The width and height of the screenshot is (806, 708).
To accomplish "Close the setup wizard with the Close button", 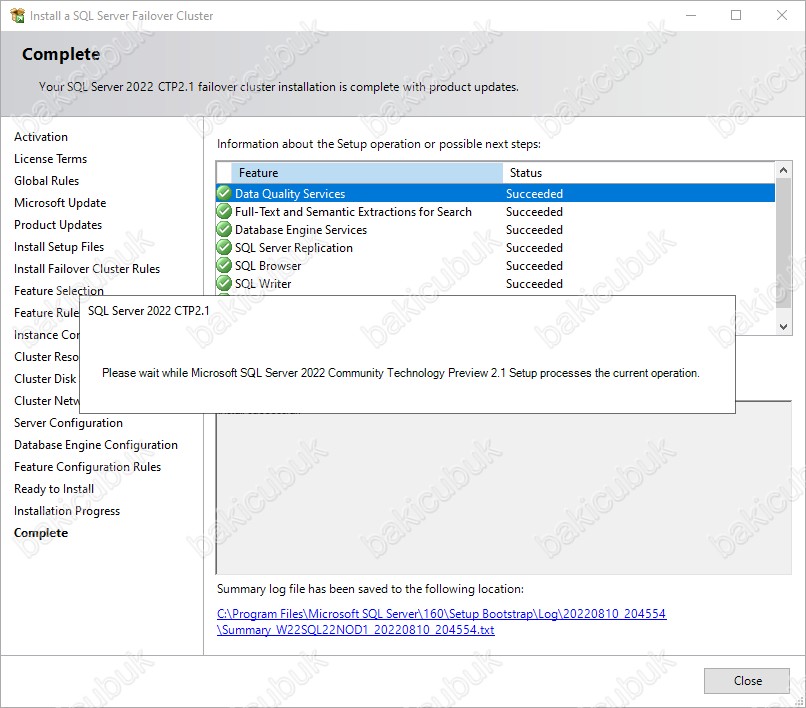I will tap(747, 681).
